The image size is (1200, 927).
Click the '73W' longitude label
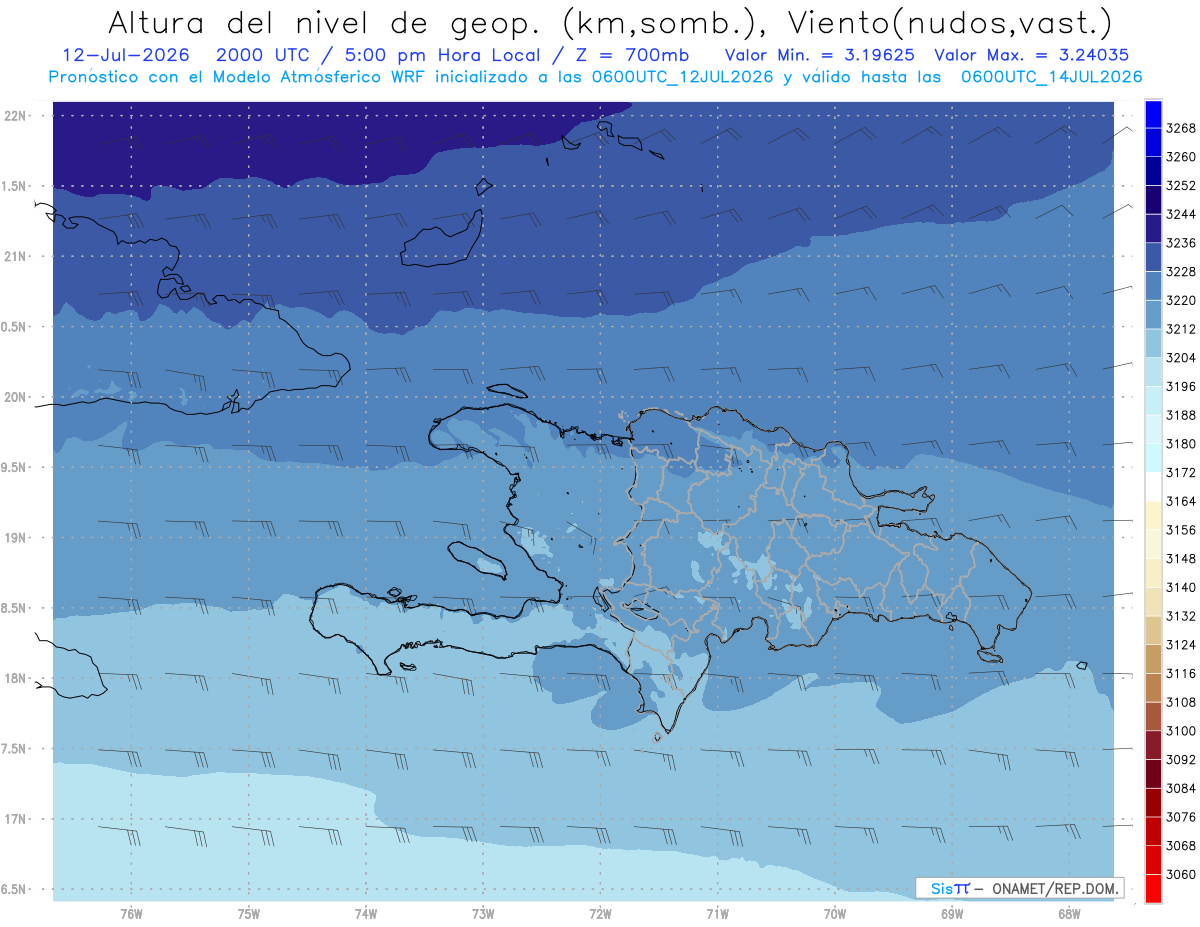[x=483, y=913]
